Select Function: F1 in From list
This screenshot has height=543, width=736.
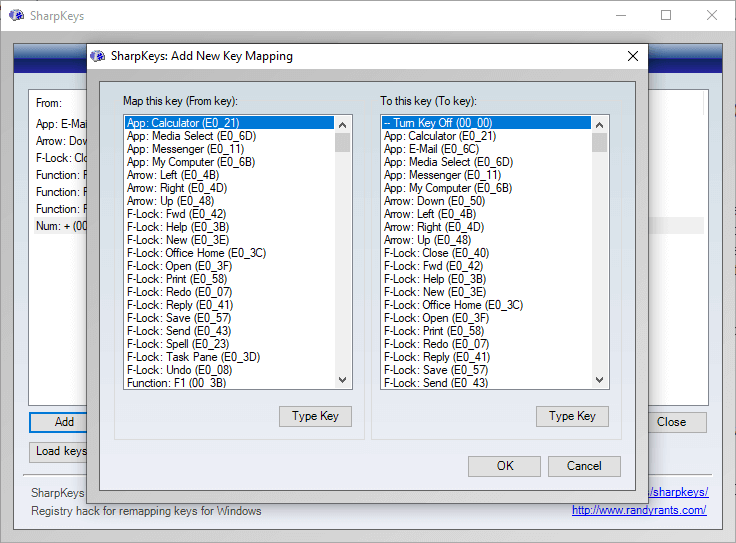tap(230, 382)
